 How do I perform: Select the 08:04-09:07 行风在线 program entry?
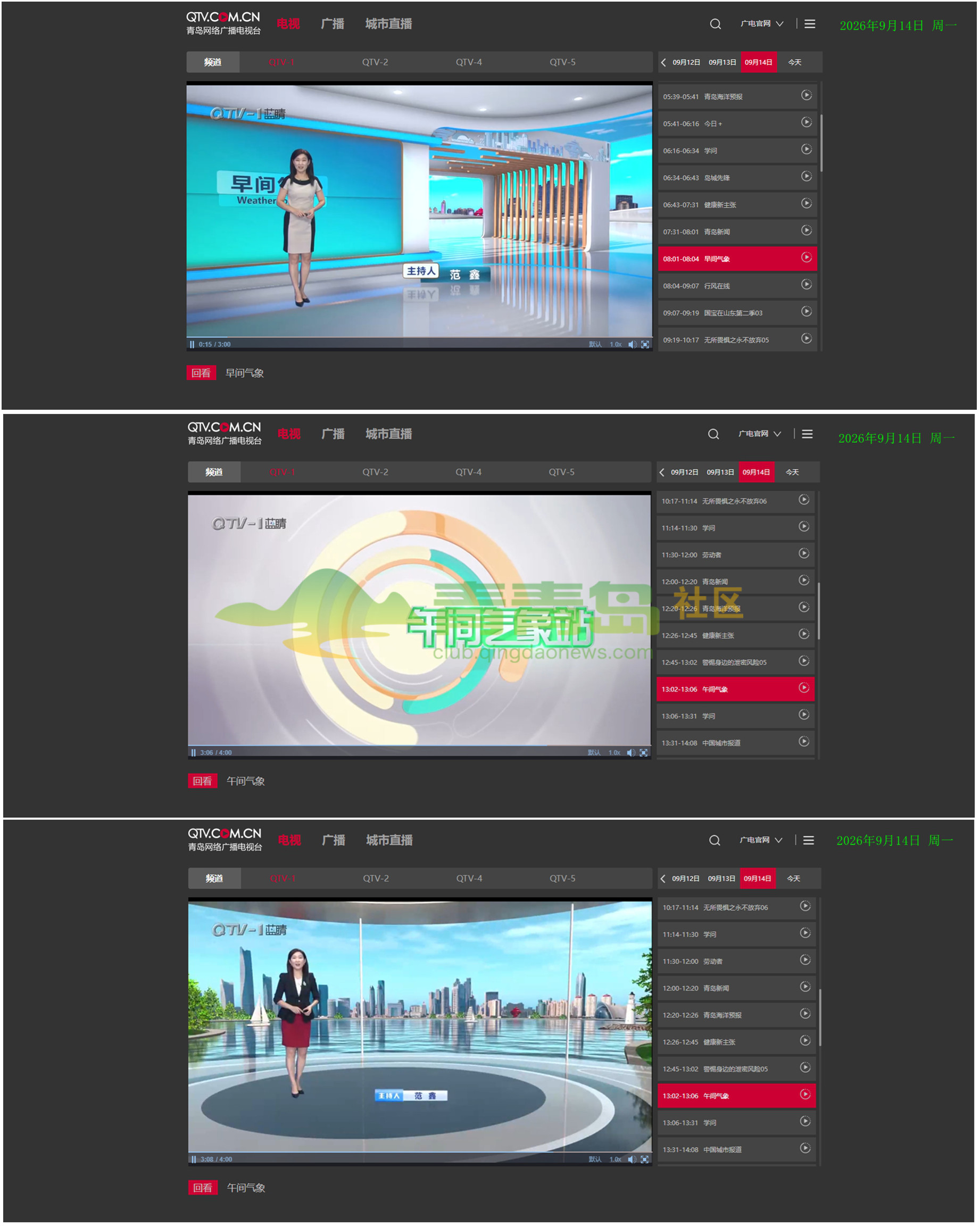point(737,285)
